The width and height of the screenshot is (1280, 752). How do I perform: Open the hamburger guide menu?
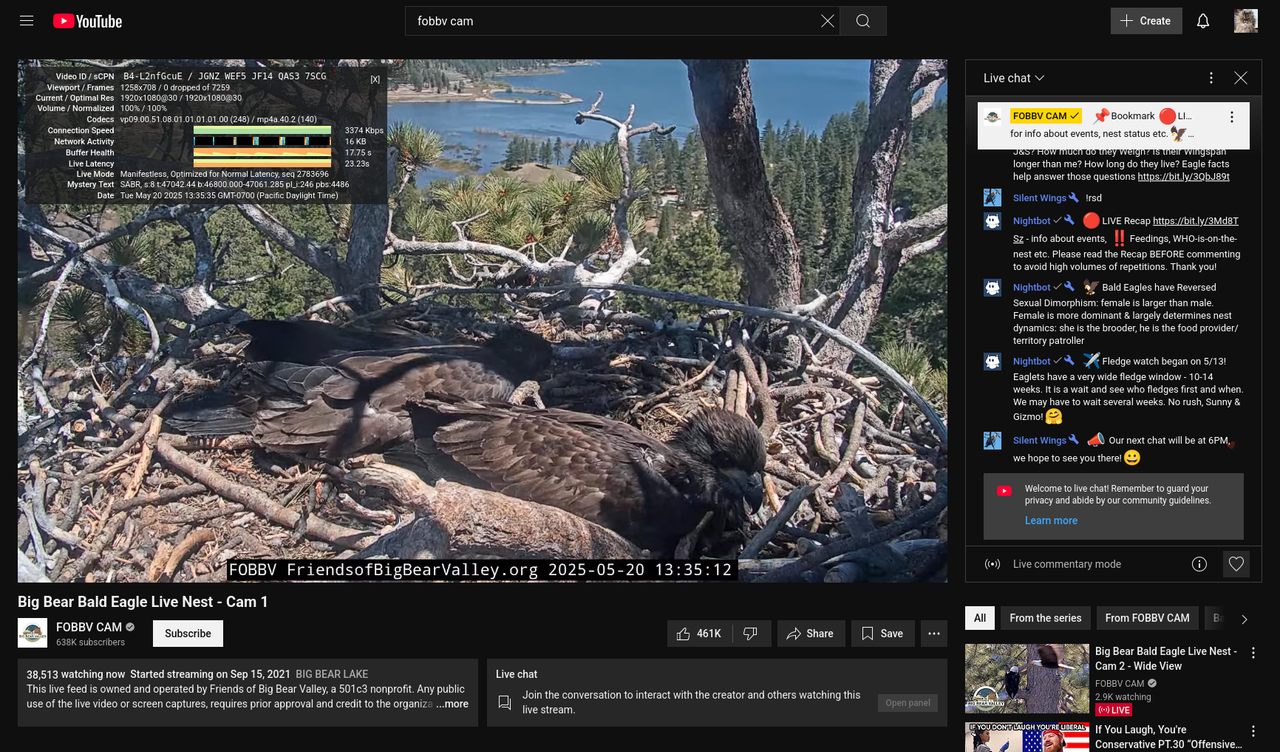click(27, 21)
